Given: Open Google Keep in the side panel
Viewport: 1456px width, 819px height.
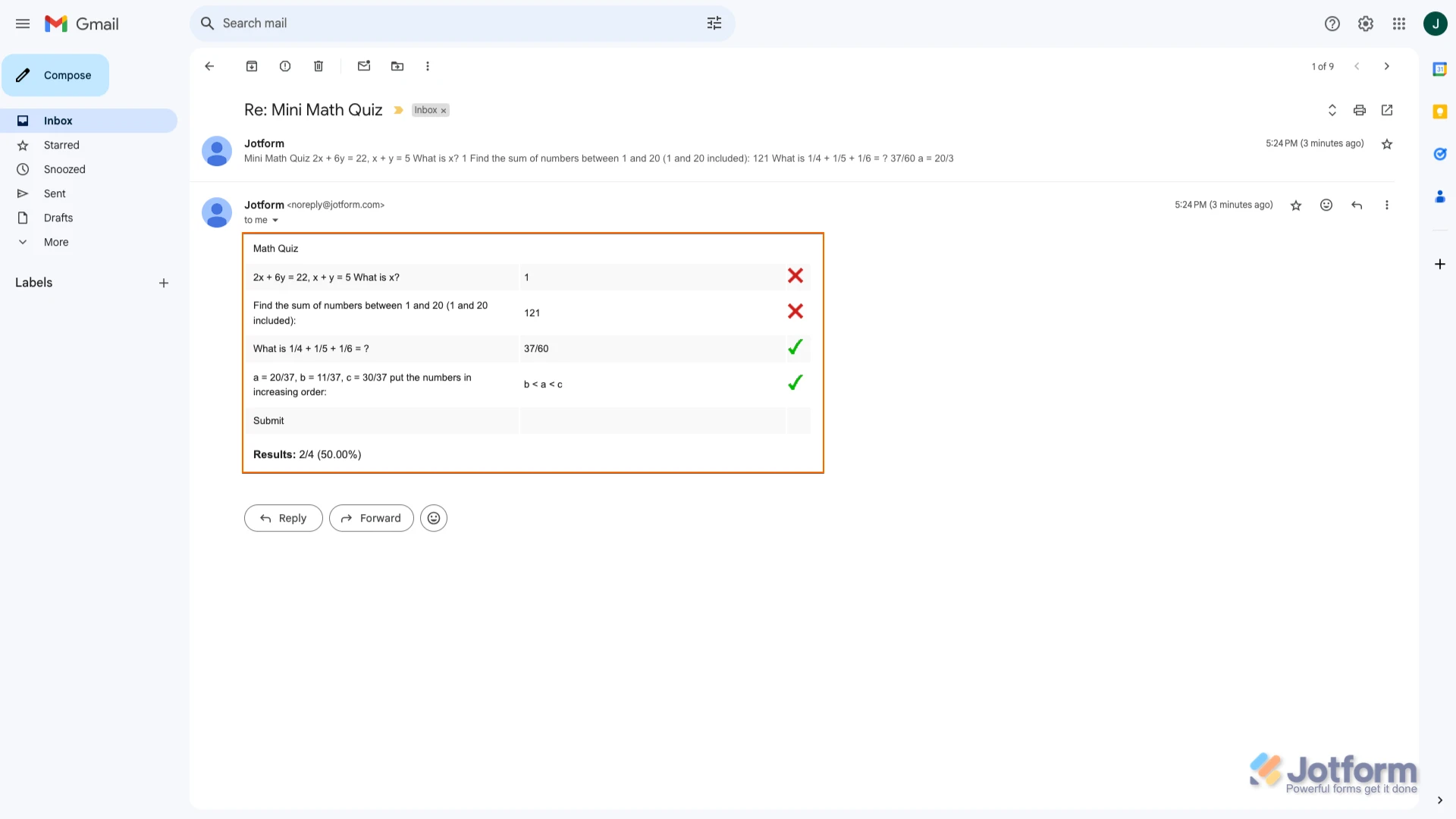Looking at the screenshot, I should (x=1440, y=111).
